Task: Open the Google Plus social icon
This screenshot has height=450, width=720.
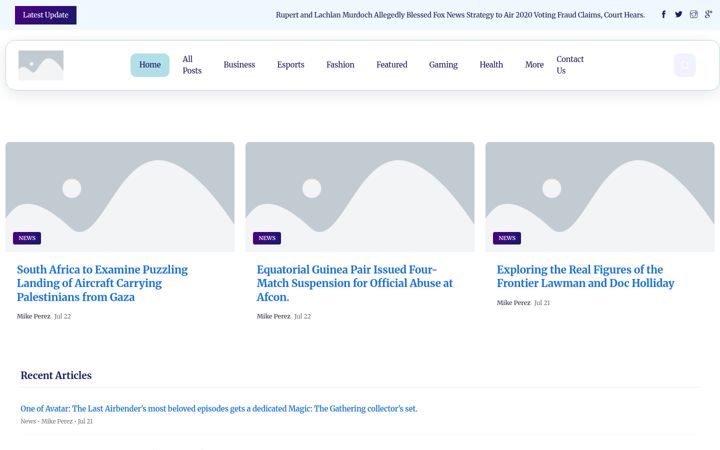Action: 709,14
